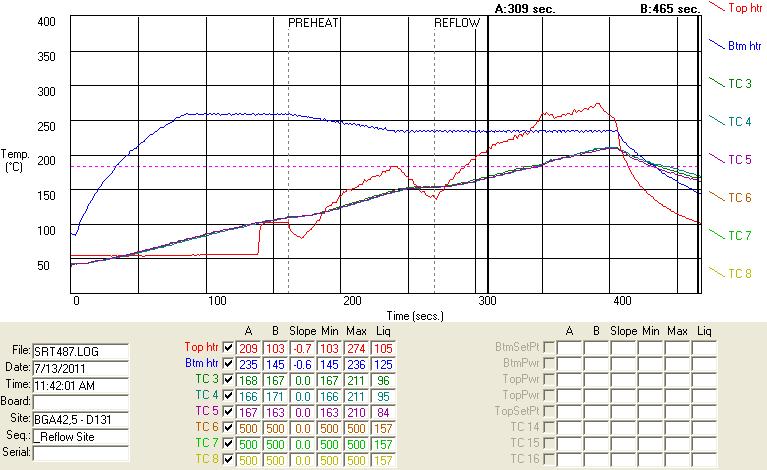767x470 pixels.
Task: Click the Site field BGA42,5 - D131
Action: tap(81, 419)
